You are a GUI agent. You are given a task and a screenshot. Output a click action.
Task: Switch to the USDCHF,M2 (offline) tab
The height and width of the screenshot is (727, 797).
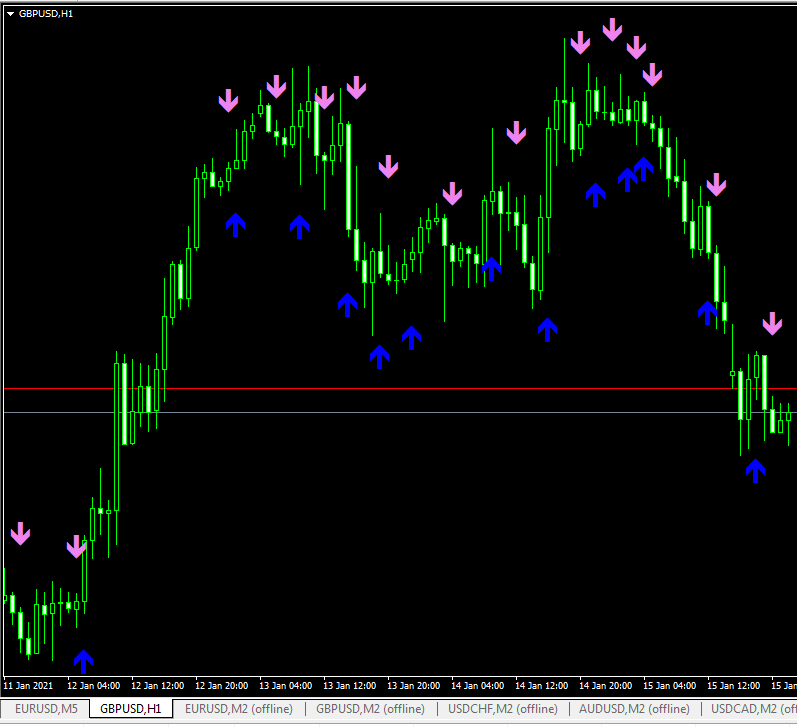[x=503, y=709]
